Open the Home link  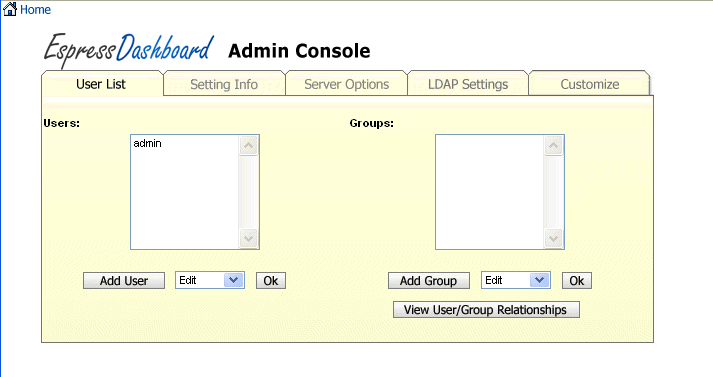pyautogui.click(x=35, y=10)
